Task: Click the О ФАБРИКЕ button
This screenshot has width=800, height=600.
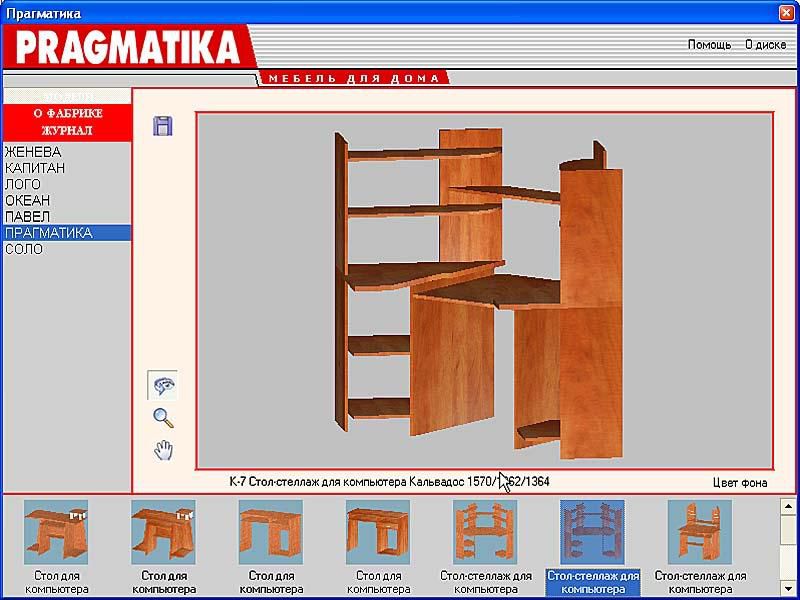Action: coord(67,114)
